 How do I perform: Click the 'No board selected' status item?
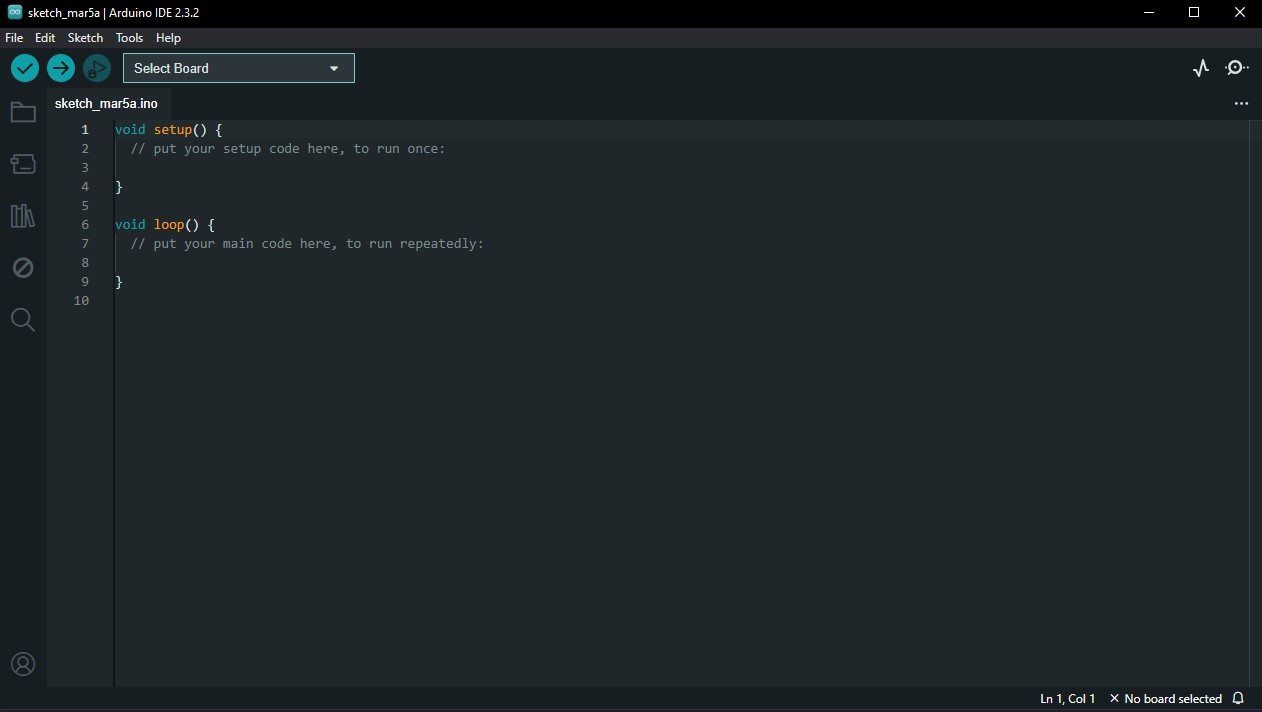click(x=1165, y=698)
